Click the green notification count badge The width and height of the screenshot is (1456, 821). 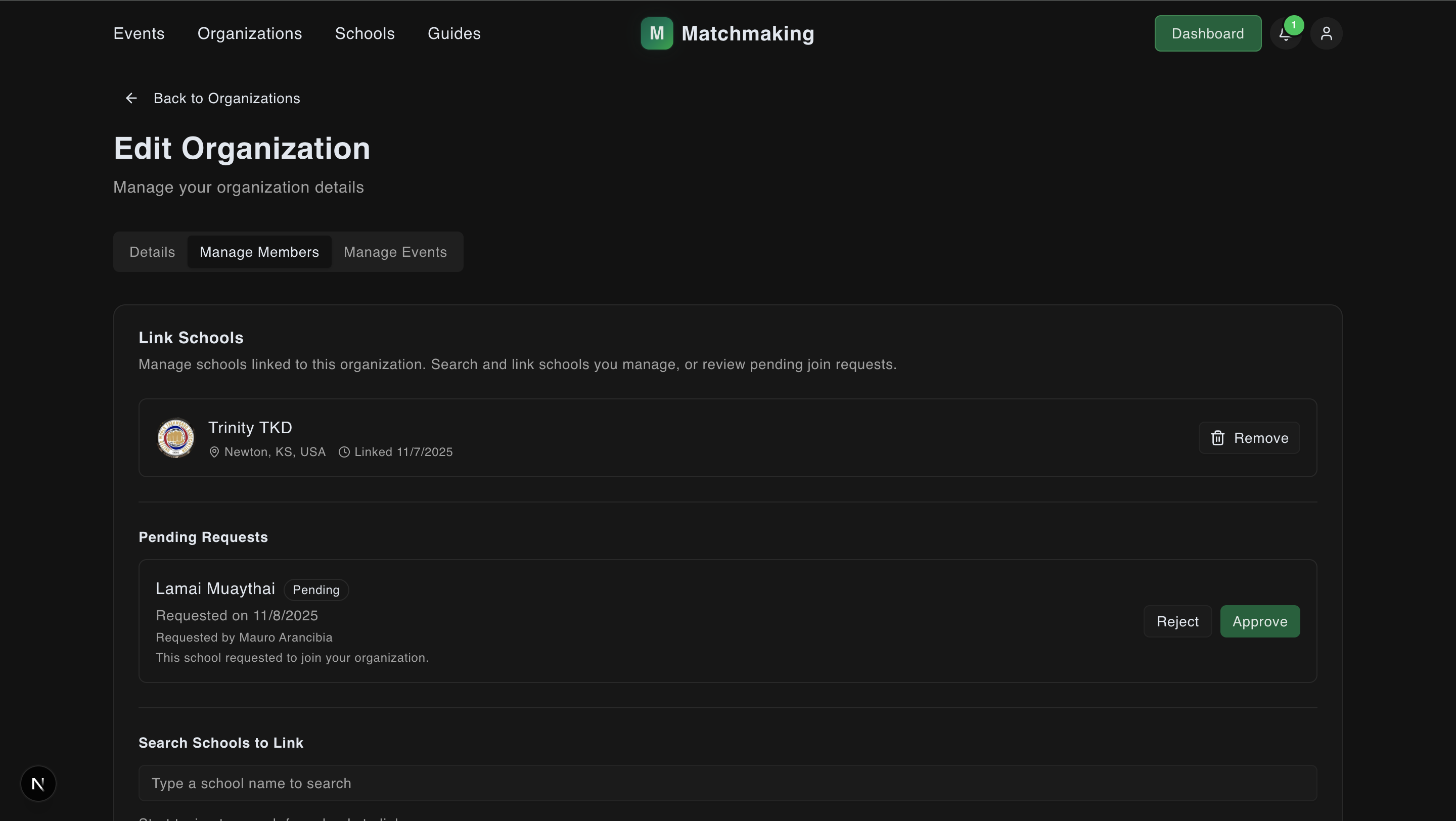coord(1294,25)
